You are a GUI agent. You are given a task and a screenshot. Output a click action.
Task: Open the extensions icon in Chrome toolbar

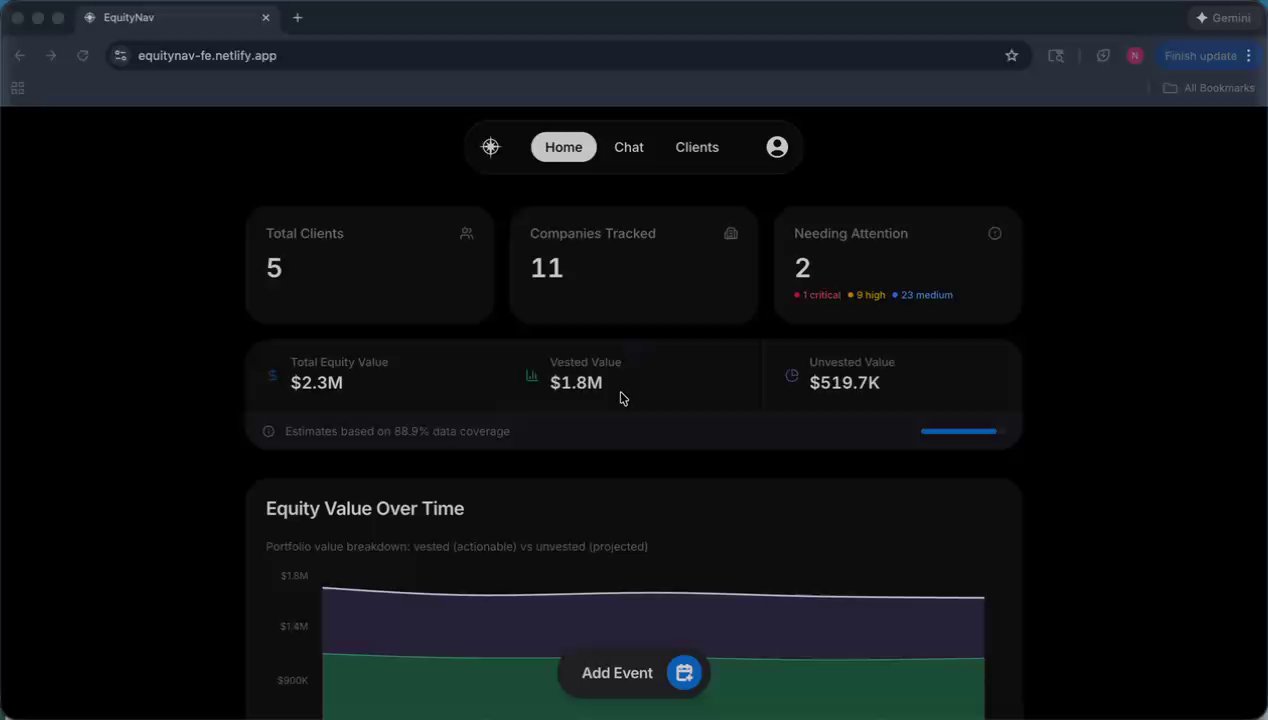(1103, 56)
